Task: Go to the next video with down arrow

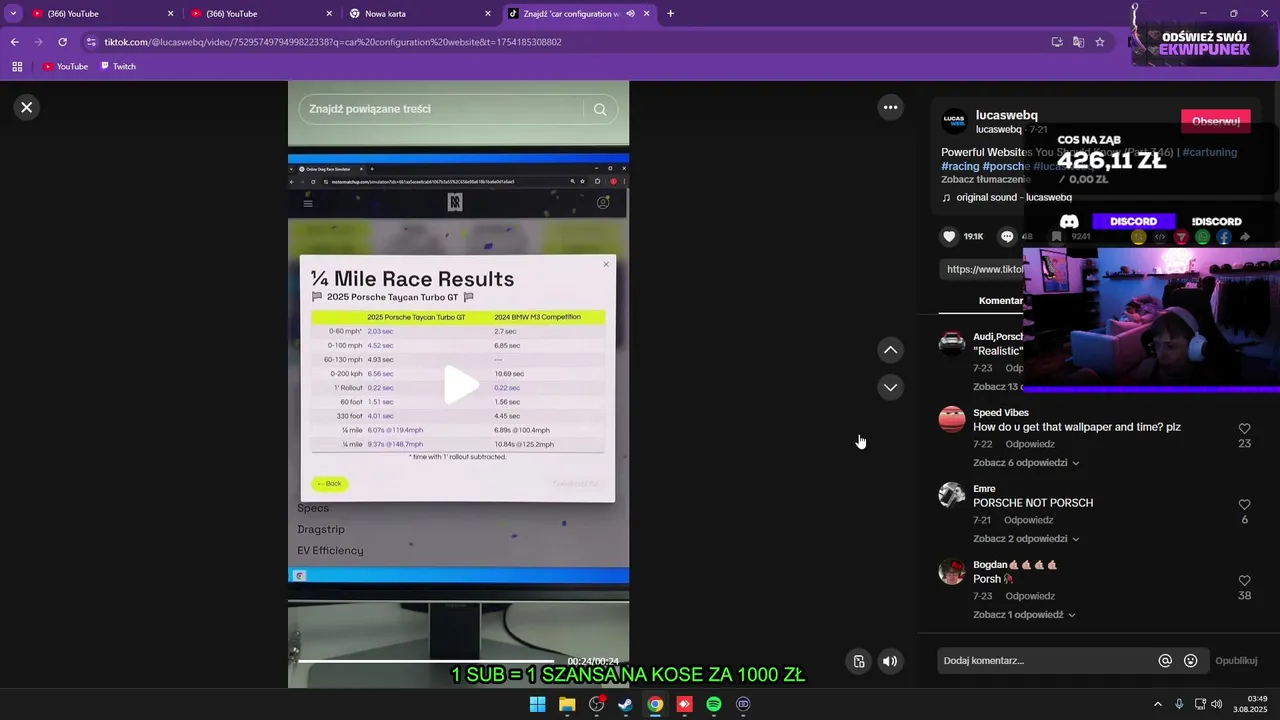Action: click(x=890, y=387)
